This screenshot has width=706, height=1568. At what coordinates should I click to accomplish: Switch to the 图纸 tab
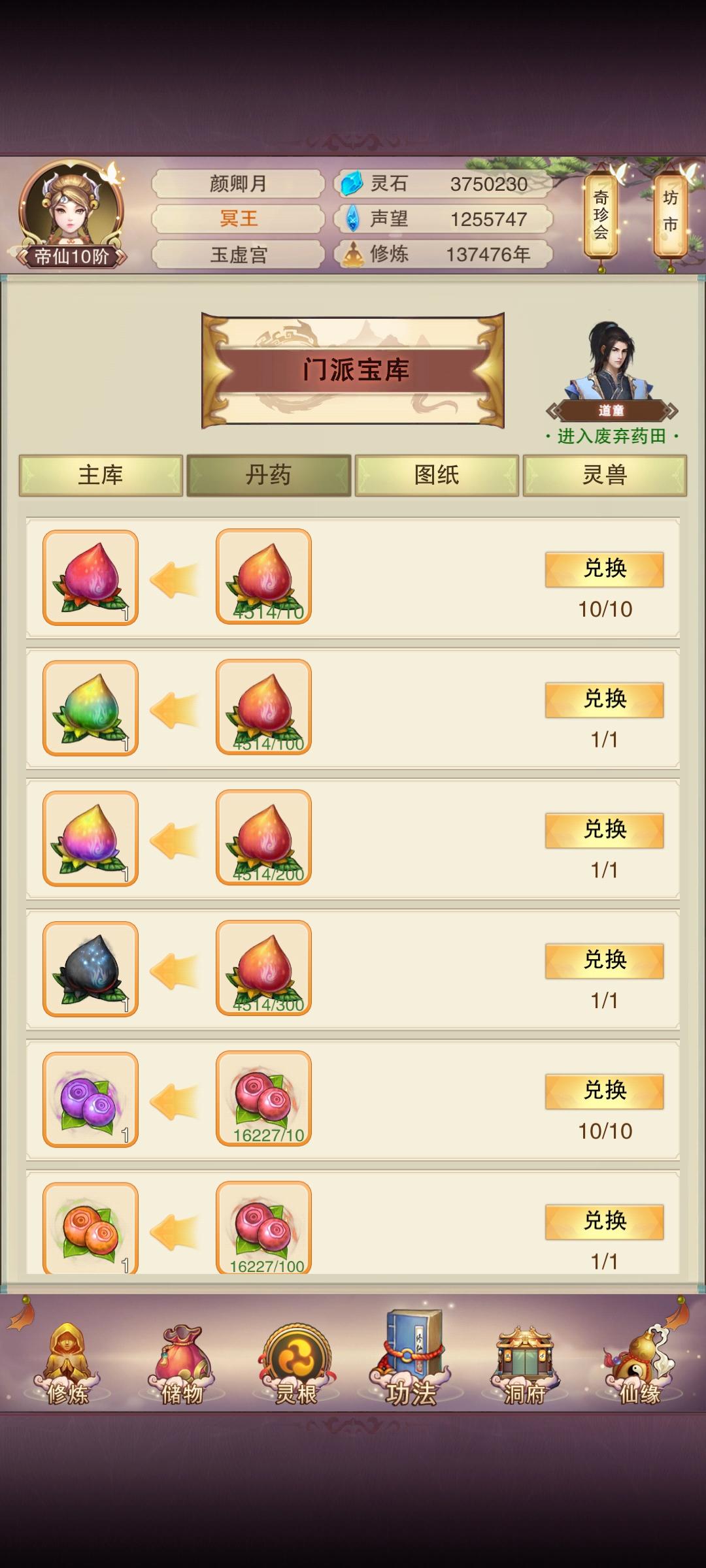tap(437, 475)
